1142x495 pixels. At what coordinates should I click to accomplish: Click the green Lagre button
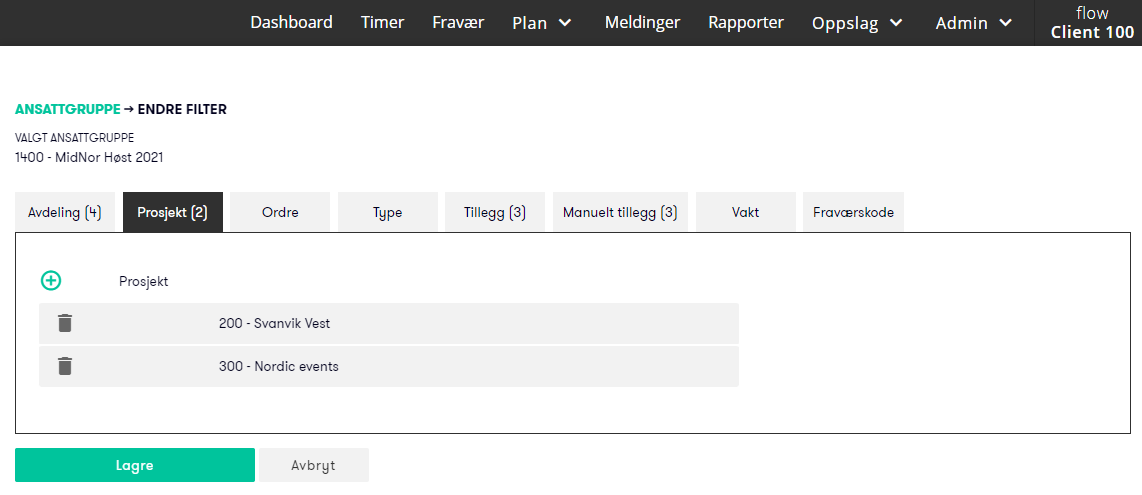tap(135, 465)
